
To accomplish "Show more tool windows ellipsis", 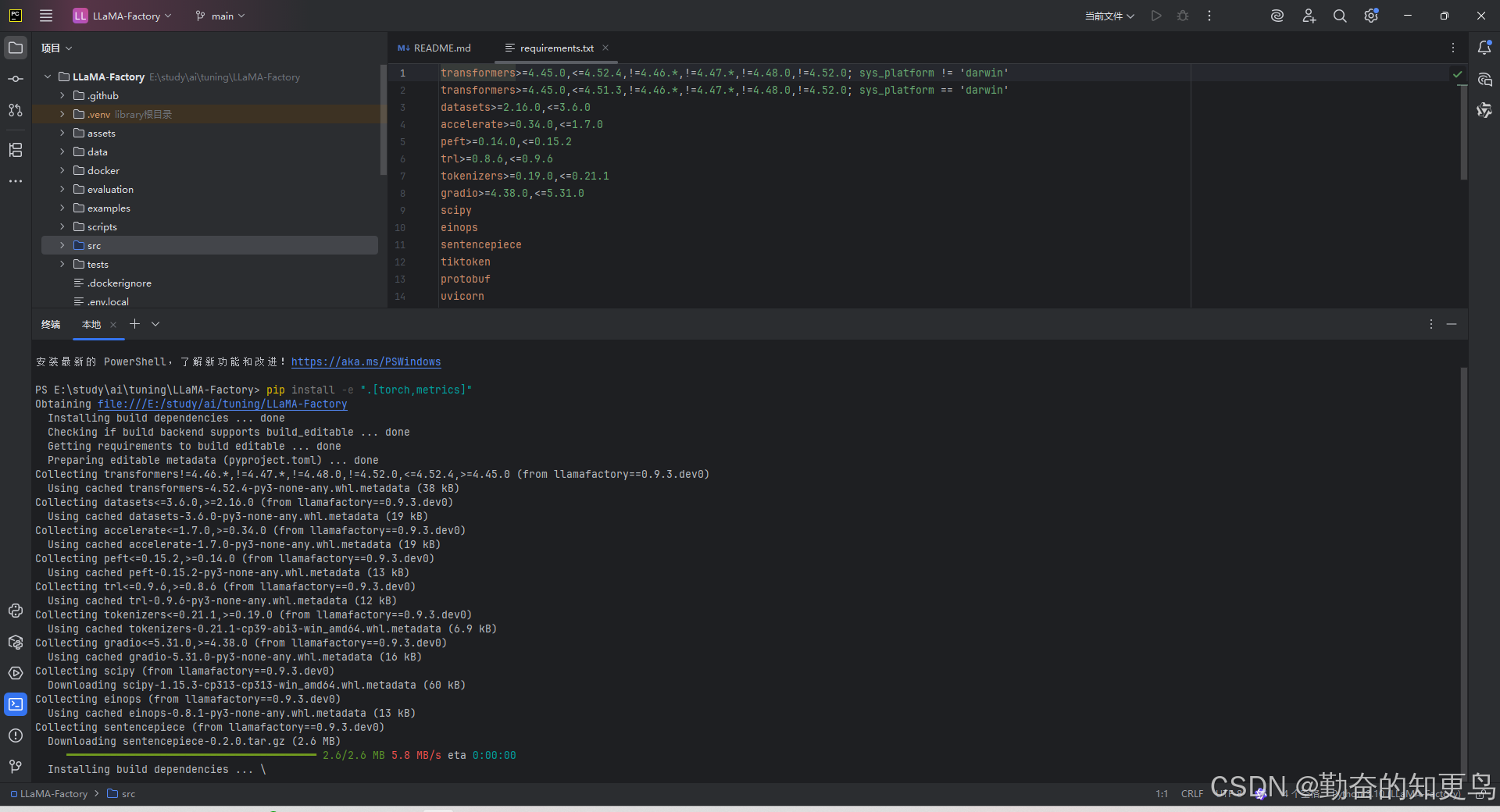I will click(x=16, y=181).
